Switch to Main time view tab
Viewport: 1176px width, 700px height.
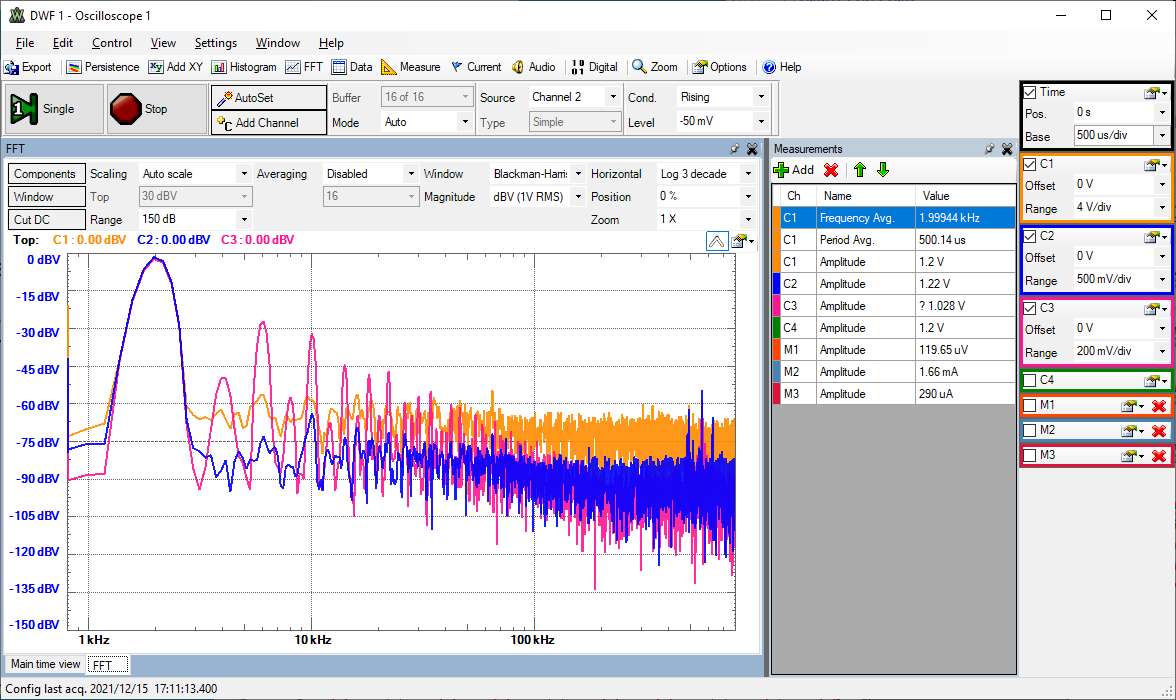point(45,664)
